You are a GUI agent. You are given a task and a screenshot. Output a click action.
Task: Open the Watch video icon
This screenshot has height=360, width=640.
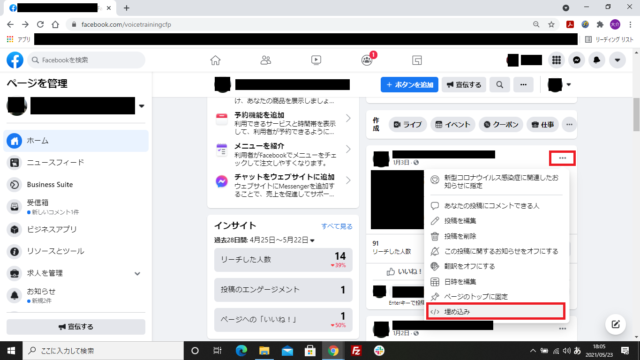(x=316, y=60)
